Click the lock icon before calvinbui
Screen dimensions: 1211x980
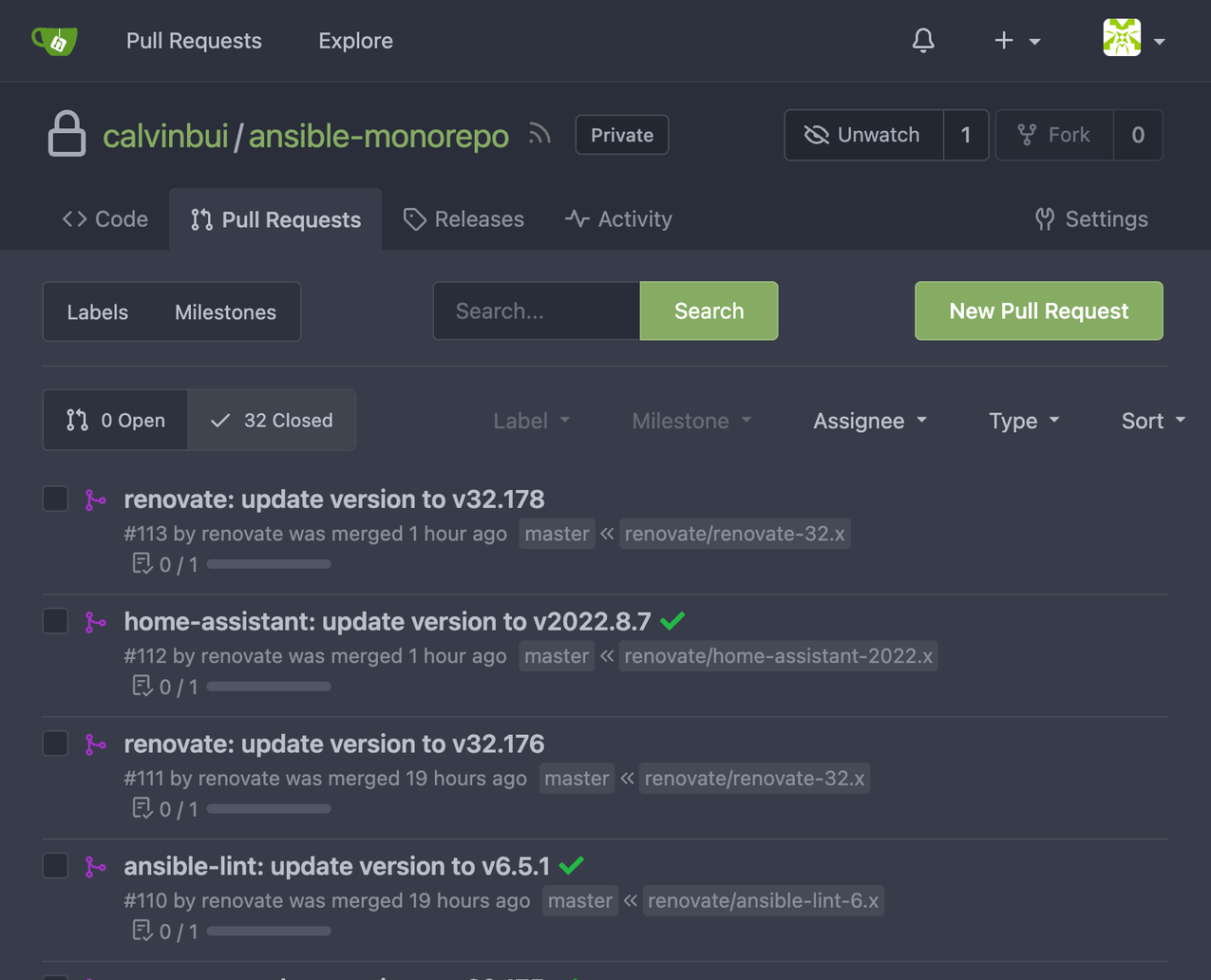point(66,134)
